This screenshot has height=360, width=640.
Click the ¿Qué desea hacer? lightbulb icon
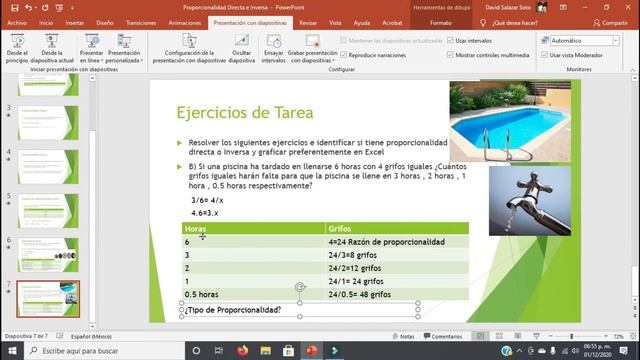pos(483,23)
